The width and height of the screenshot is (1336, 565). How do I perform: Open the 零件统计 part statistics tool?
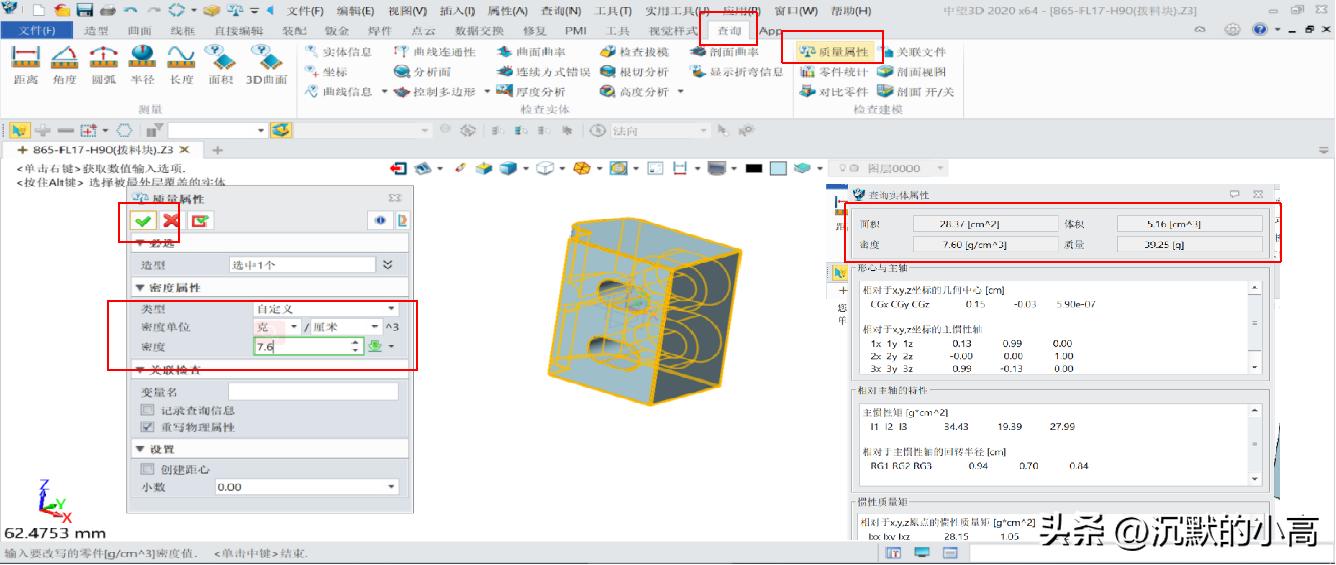(x=836, y=72)
